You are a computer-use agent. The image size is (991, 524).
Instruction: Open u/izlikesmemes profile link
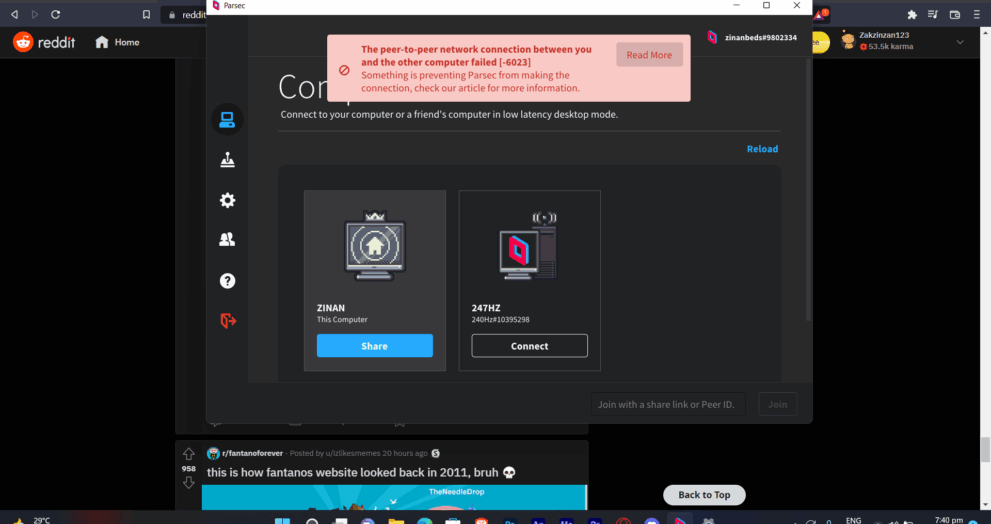[x=353, y=453]
